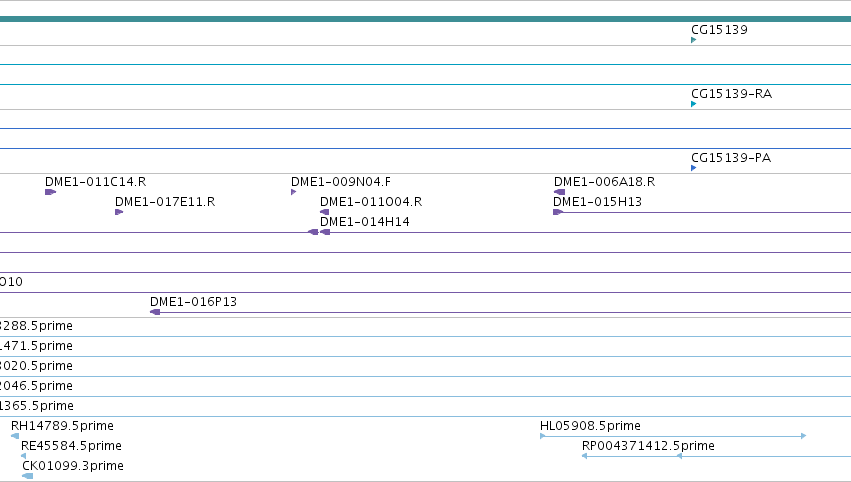Select the CG15139-RA transcript arrow marker
Viewport: 851px width, 482px height.
click(694, 104)
